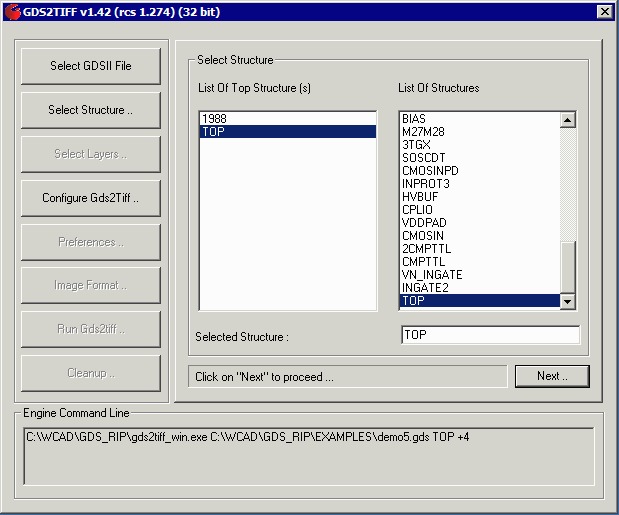The height and width of the screenshot is (515, 619).
Task: Select INGATE2 structure
Action: click(x=480, y=288)
